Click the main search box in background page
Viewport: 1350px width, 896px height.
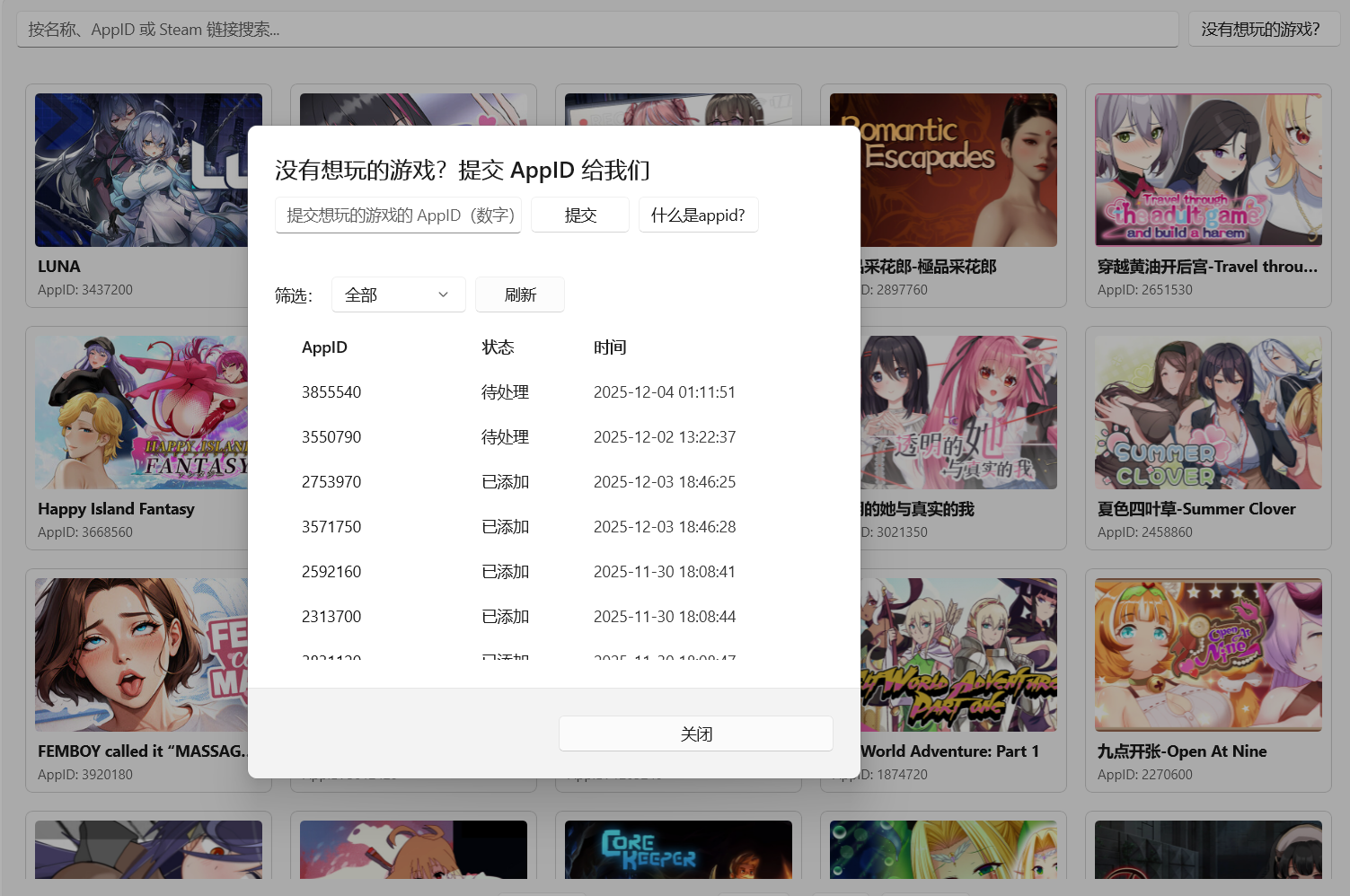597,30
